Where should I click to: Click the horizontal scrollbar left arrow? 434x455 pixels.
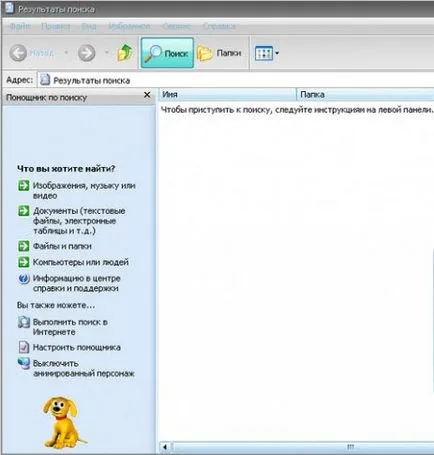(165, 447)
